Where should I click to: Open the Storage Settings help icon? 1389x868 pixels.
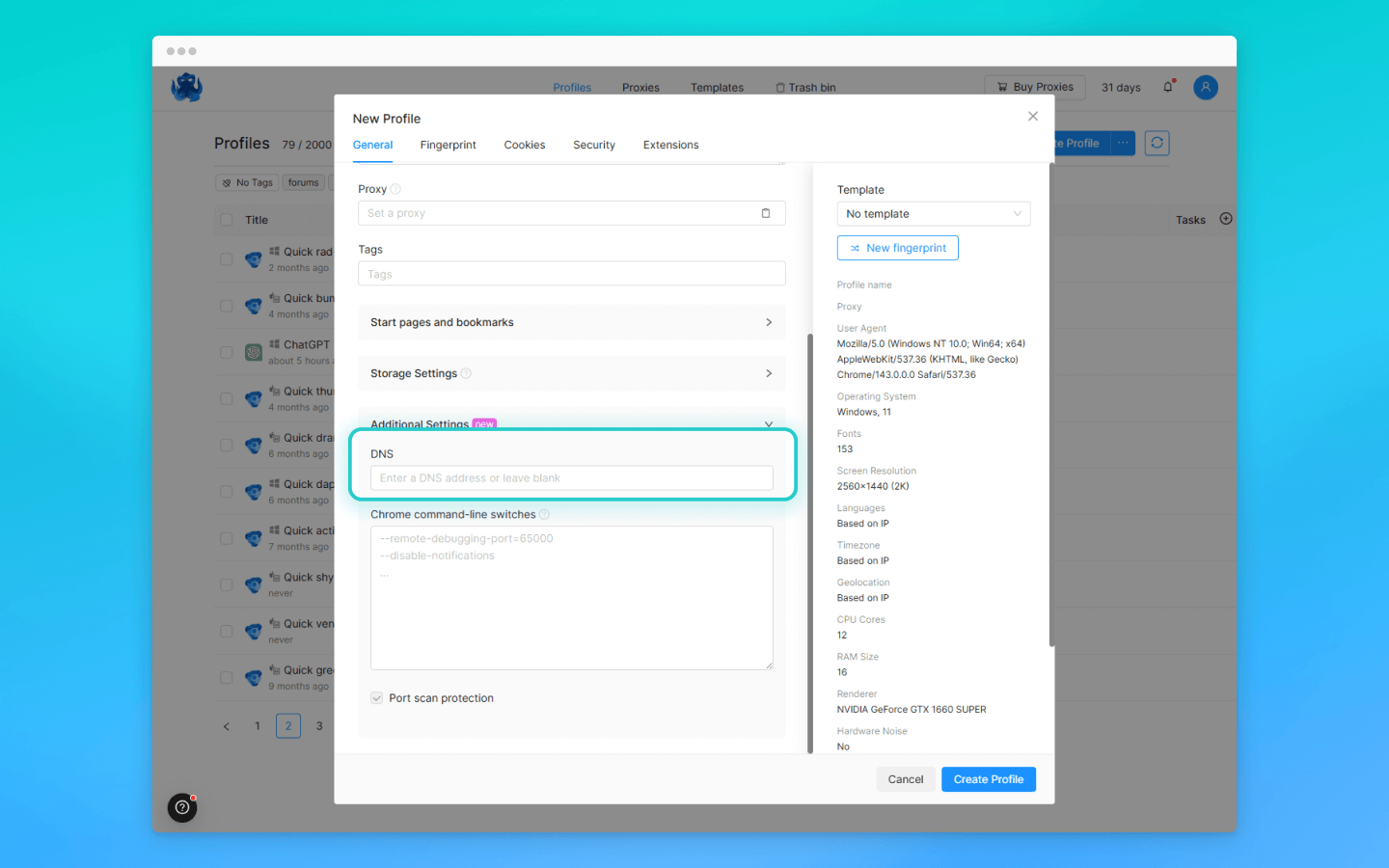pyautogui.click(x=466, y=373)
